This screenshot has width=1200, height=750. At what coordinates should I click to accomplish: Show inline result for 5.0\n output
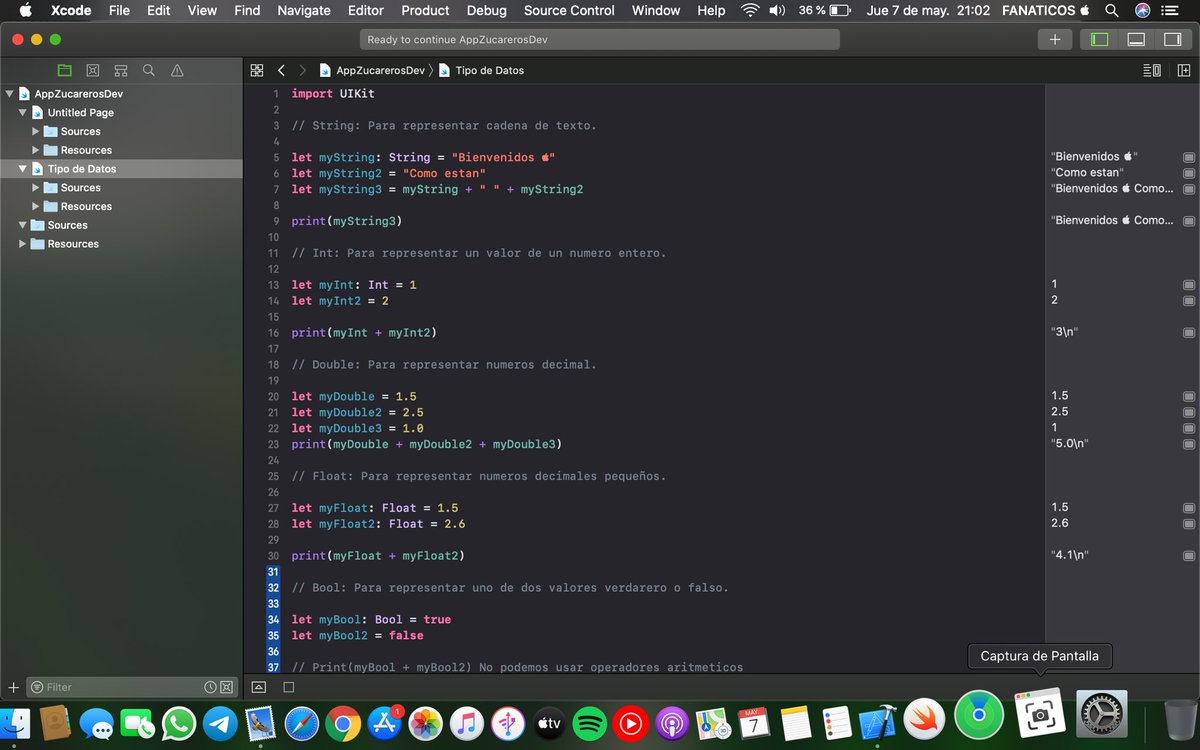click(1188, 444)
